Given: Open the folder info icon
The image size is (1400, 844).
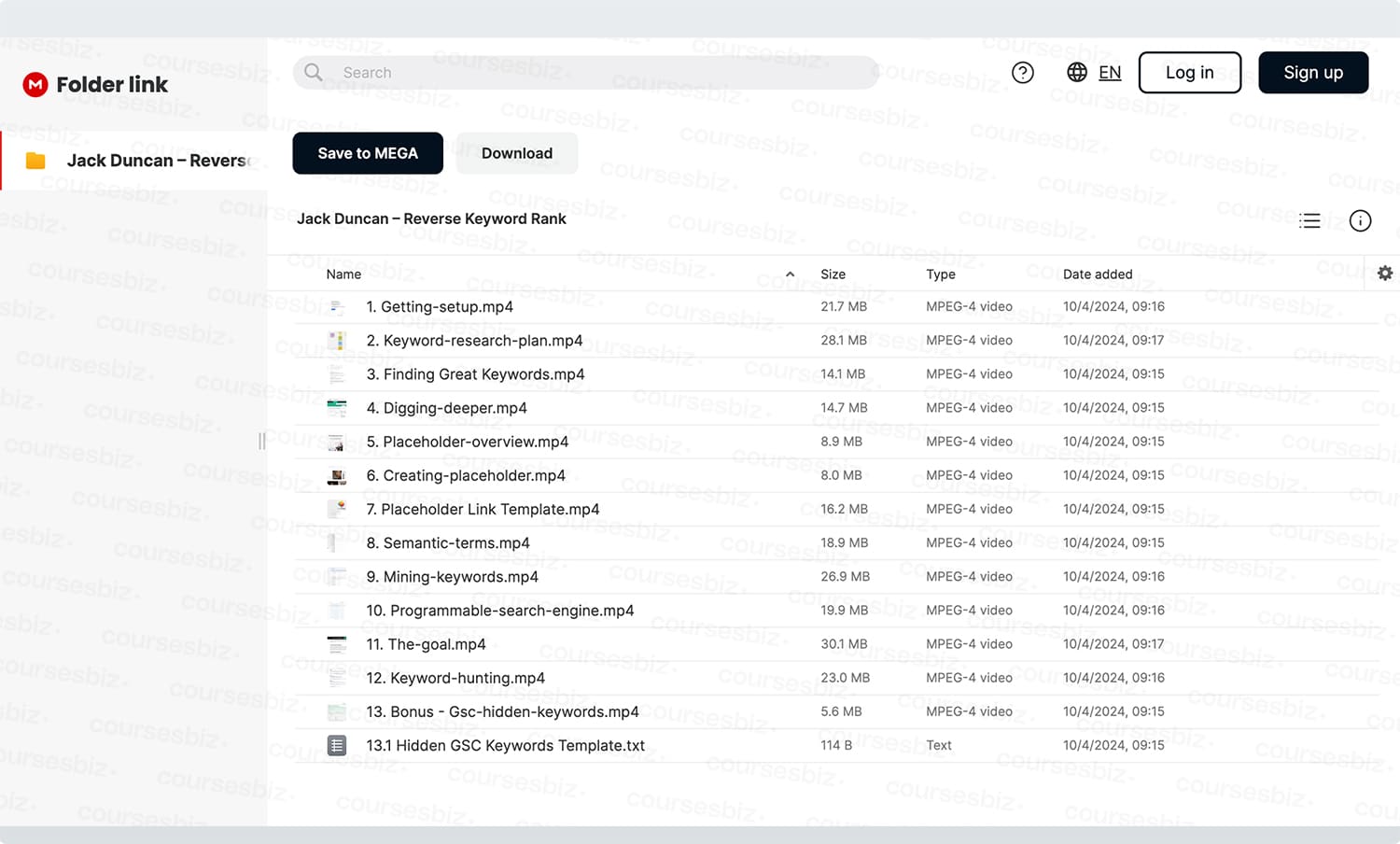Looking at the screenshot, I should click(1360, 221).
